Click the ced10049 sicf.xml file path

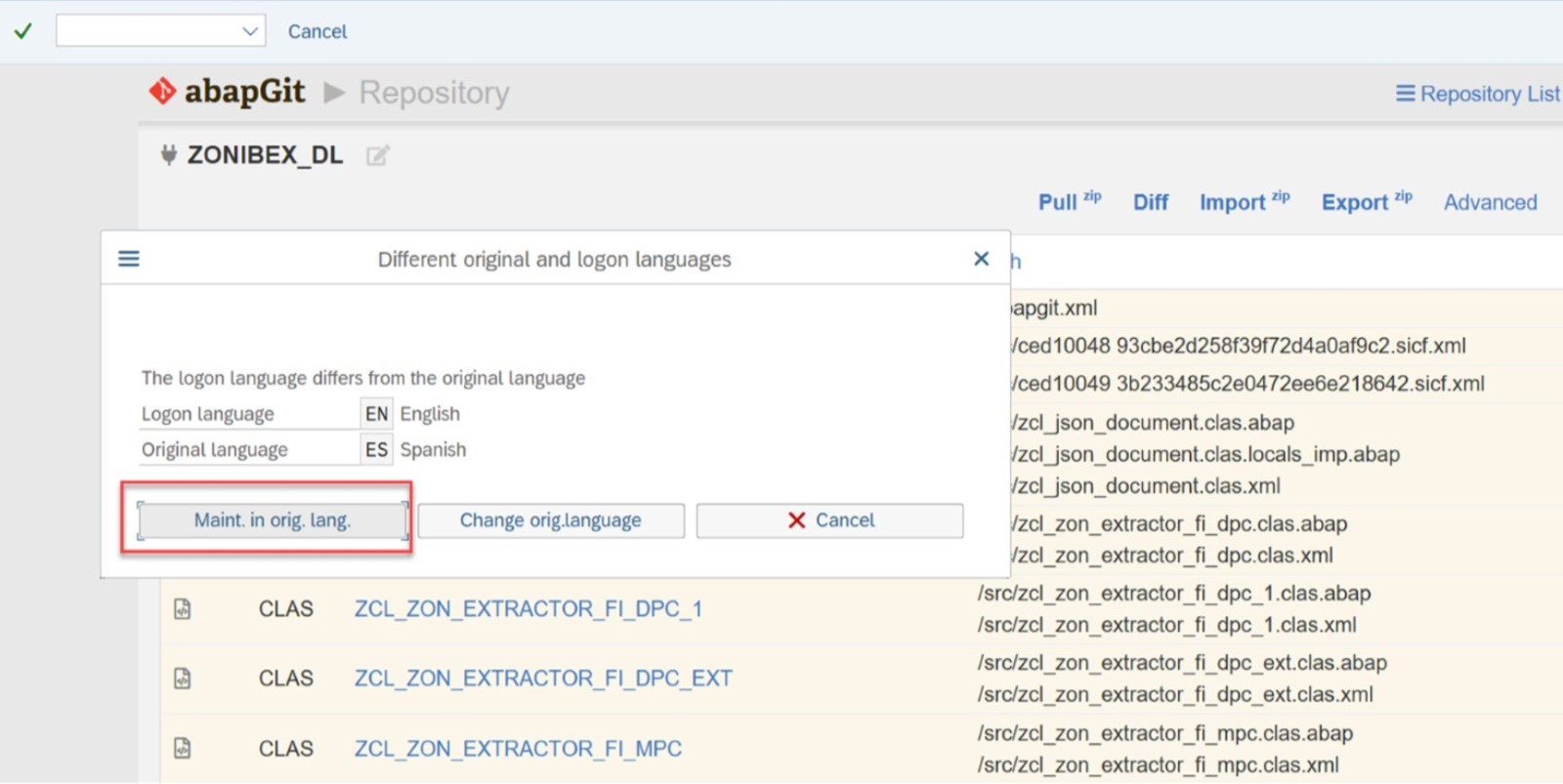(1247, 384)
